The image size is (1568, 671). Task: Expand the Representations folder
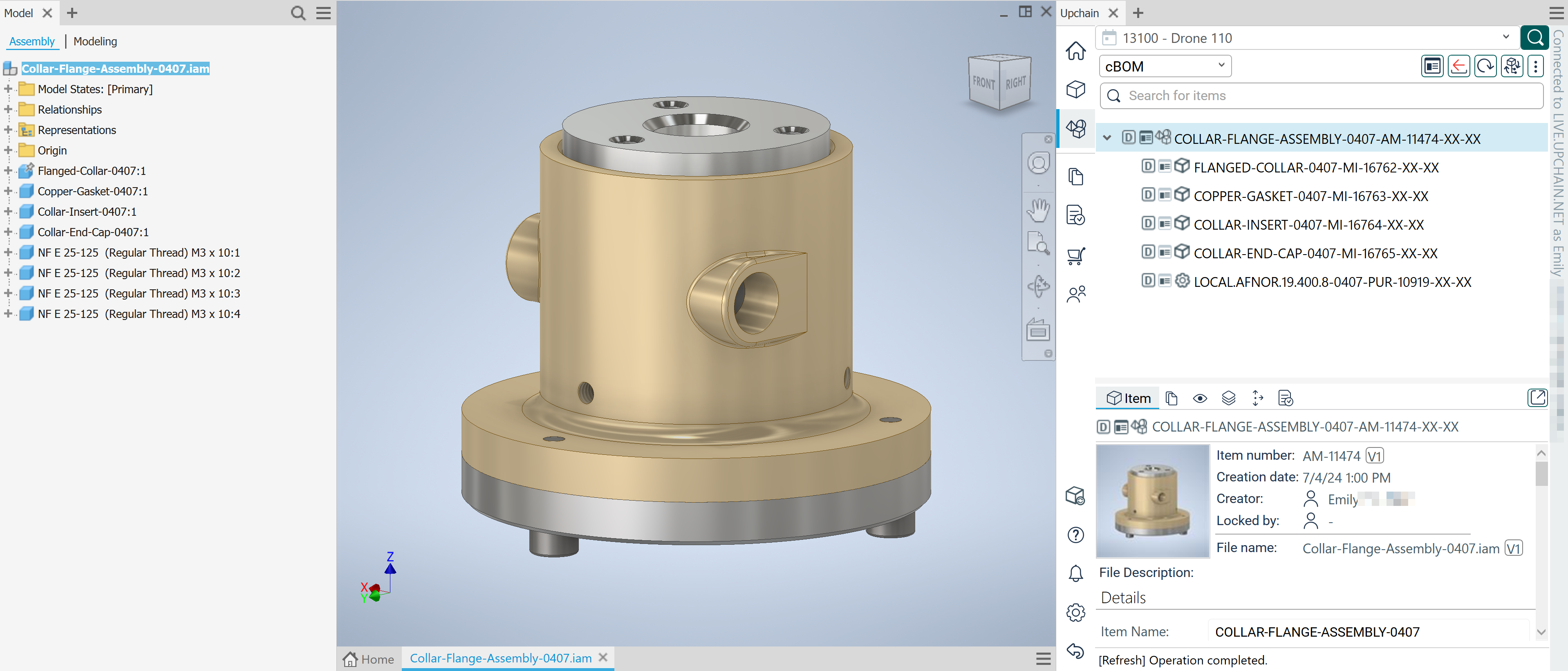[x=8, y=130]
